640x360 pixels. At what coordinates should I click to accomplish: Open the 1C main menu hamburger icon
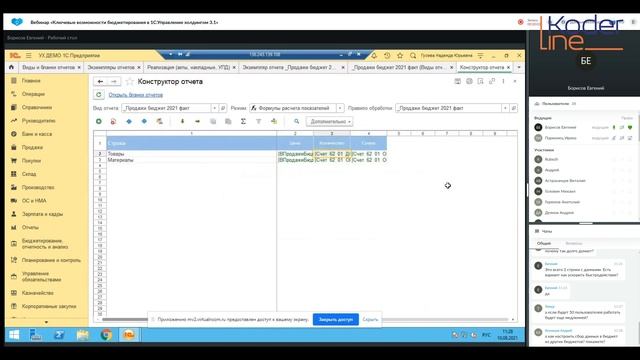tap(29, 55)
